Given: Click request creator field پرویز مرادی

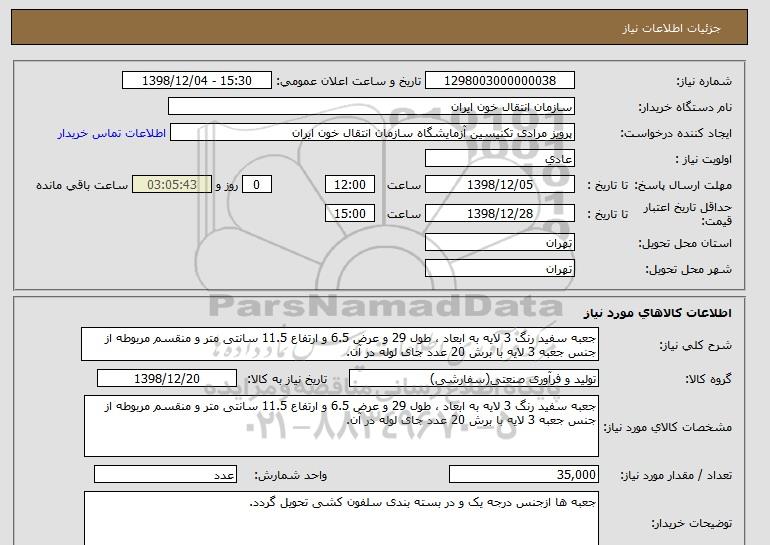Looking at the screenshot, I should click(x=372, y=133).
